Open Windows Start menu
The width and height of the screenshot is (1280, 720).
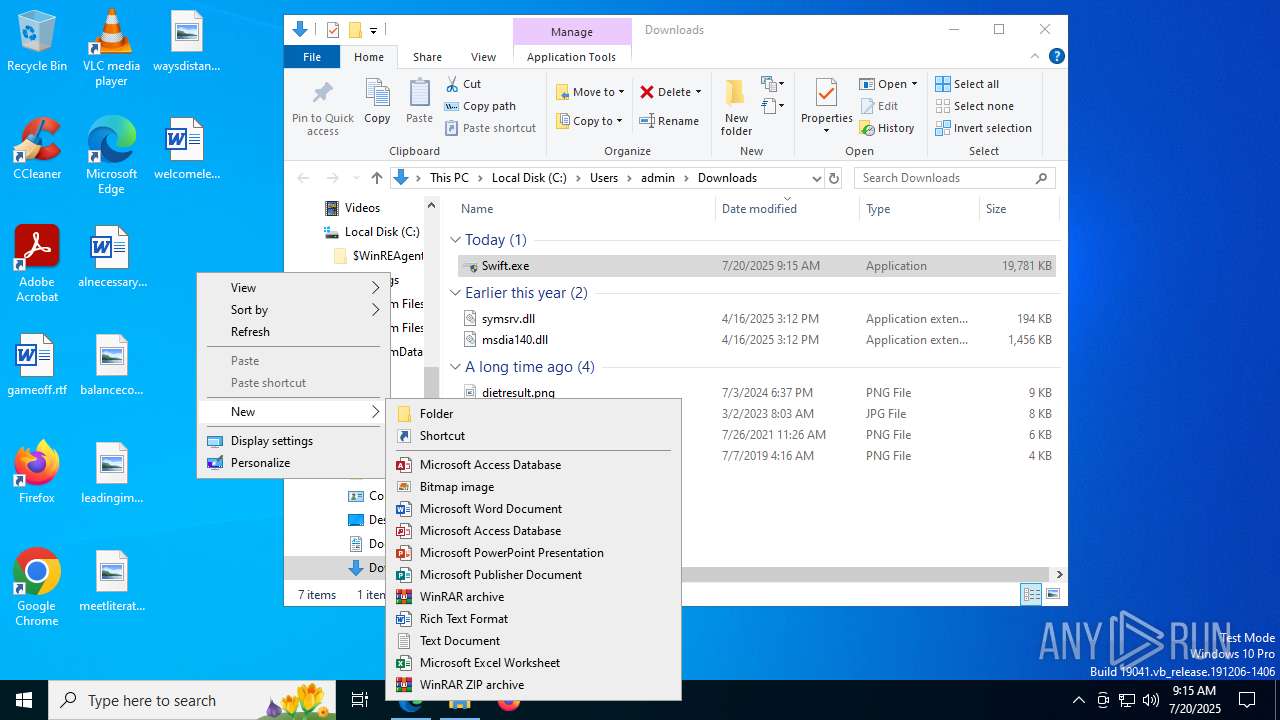[x=24, y=700]
